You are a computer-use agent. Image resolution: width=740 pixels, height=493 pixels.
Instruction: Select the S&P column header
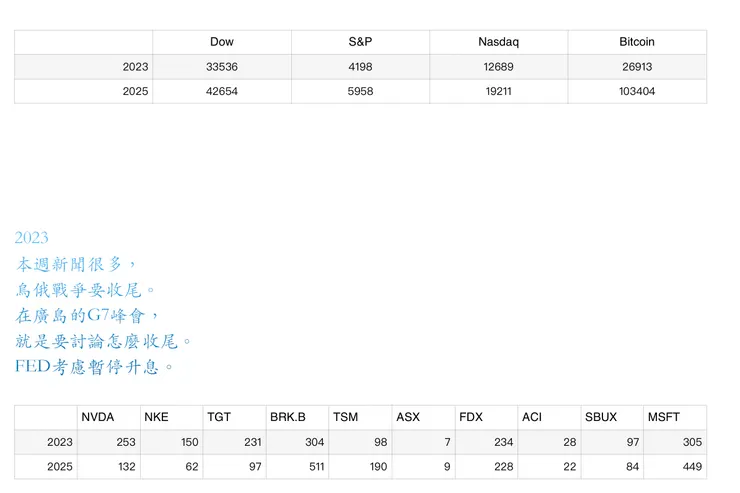pyautogui.click(x=360, y=42)
